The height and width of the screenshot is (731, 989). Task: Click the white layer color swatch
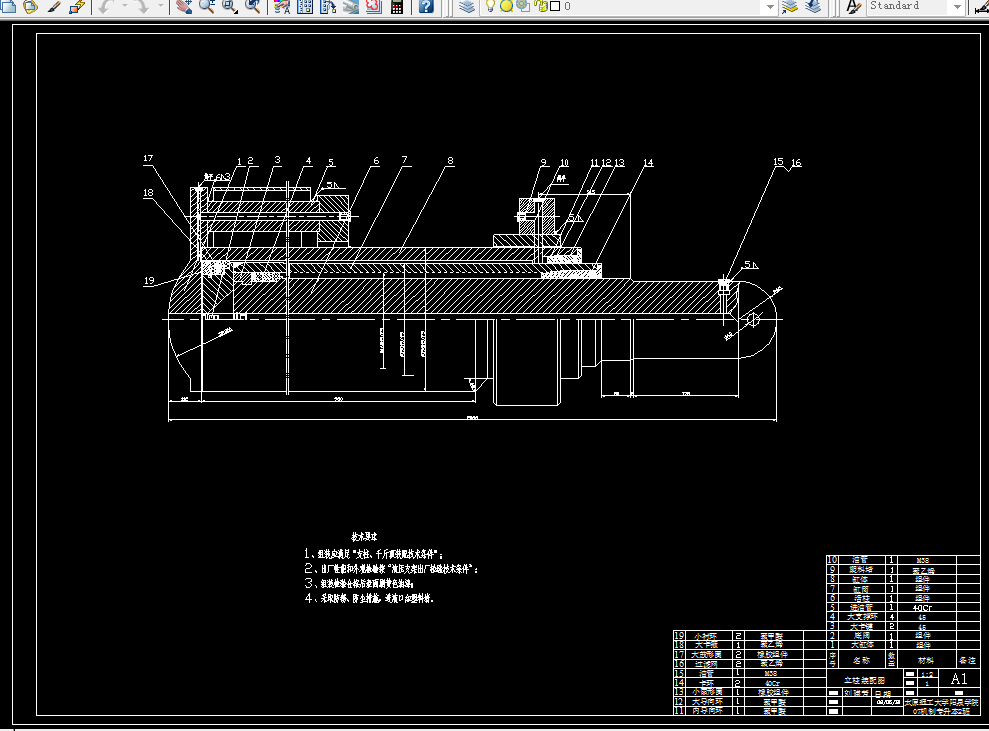555,6
